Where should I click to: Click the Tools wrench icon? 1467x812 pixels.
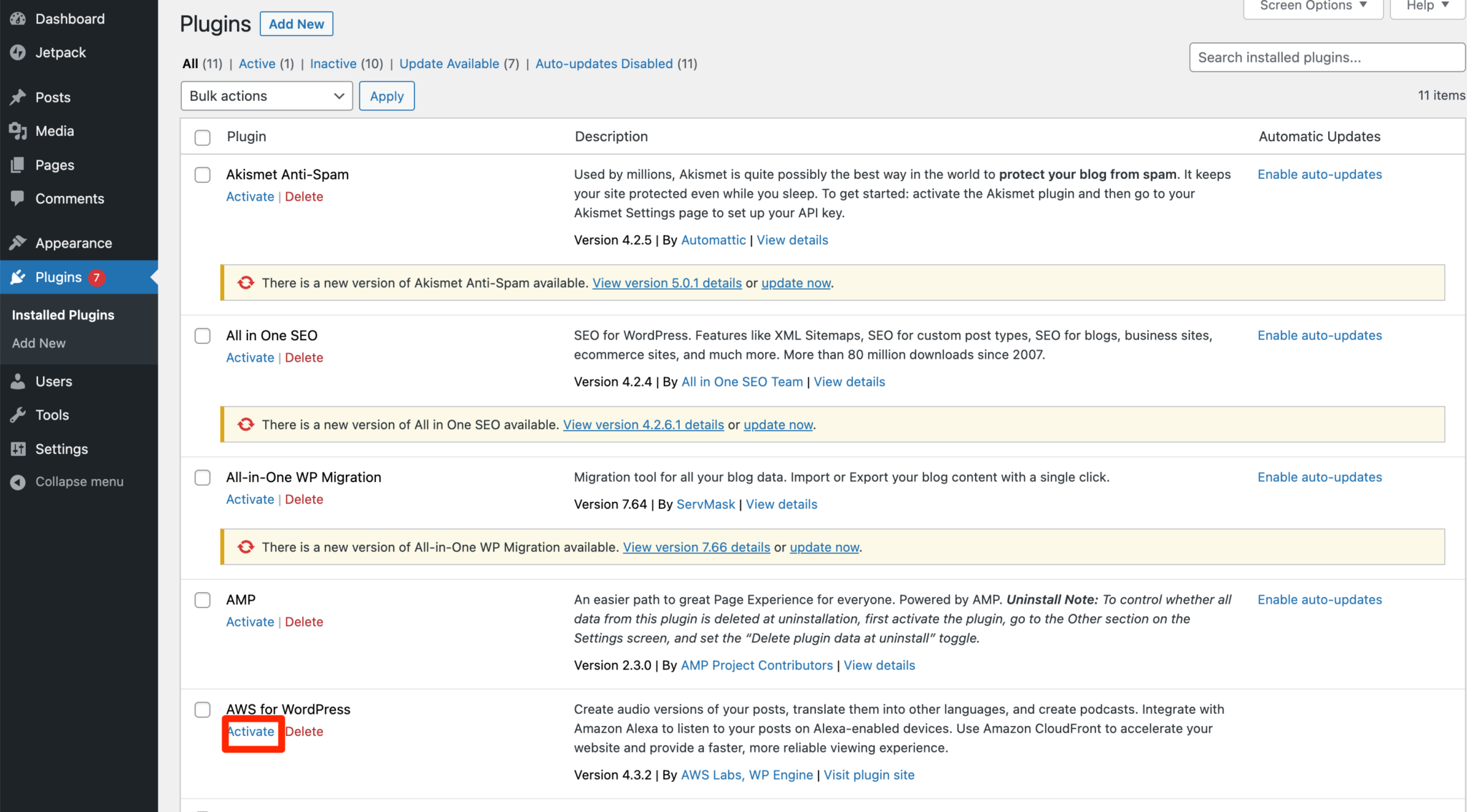tap(18, 415)
